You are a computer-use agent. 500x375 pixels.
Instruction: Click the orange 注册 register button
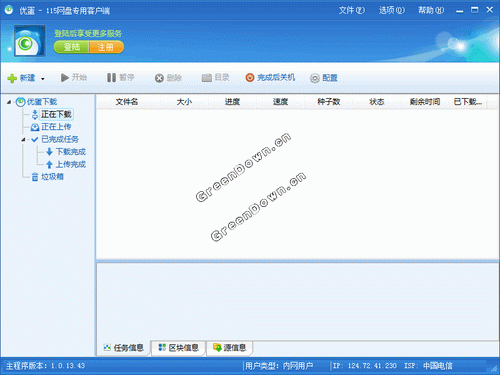click(106, 47)
